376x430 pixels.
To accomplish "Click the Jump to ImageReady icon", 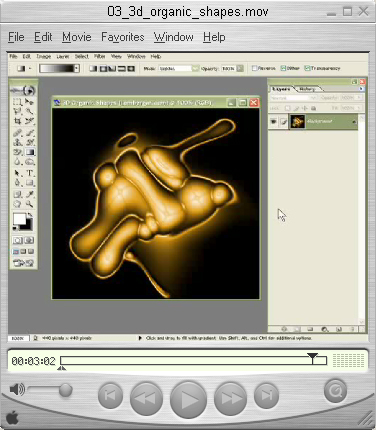I will (x=23, y=263).
